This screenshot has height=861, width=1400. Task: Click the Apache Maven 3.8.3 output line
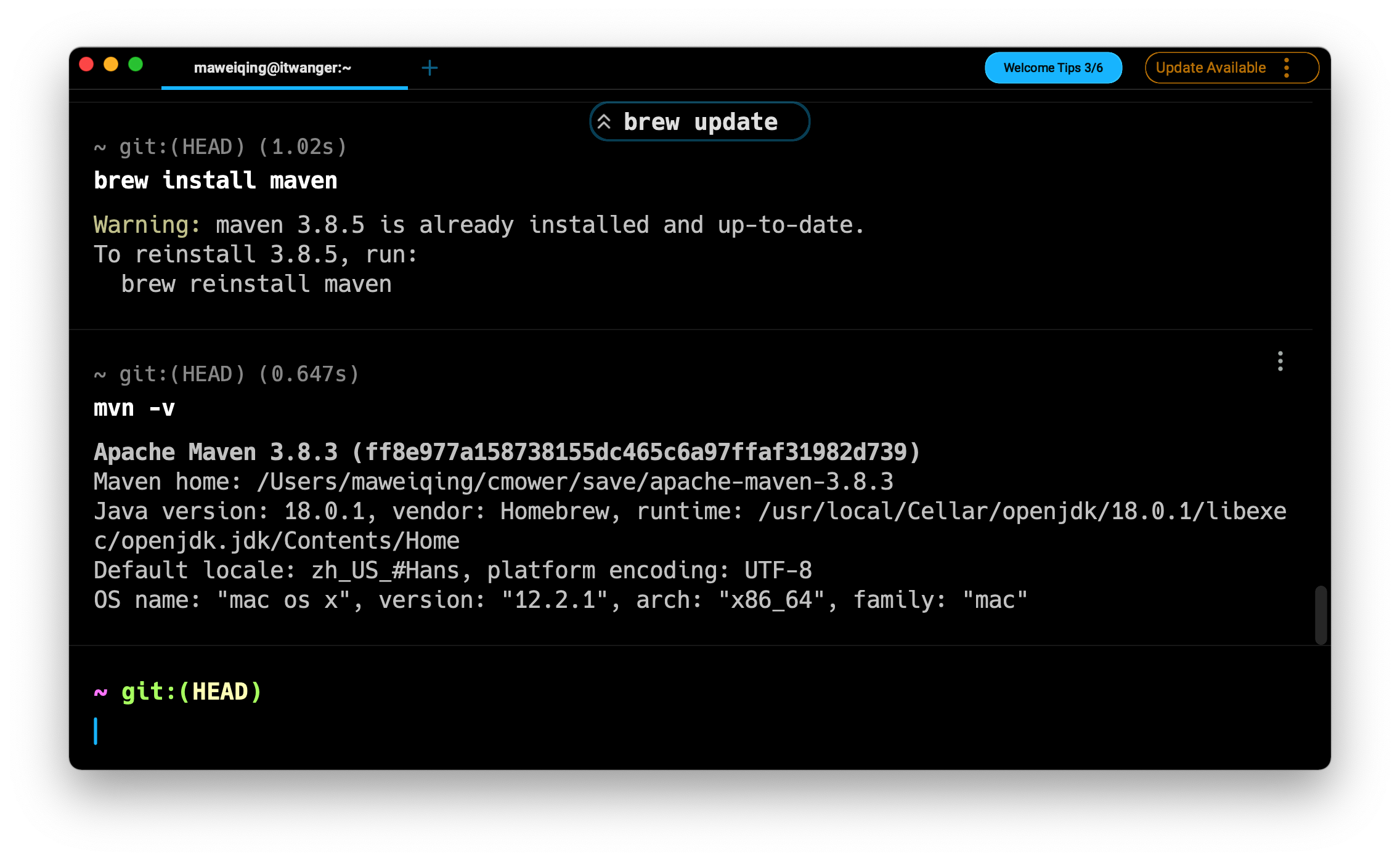pyautogui.click(x=507, y=452)
